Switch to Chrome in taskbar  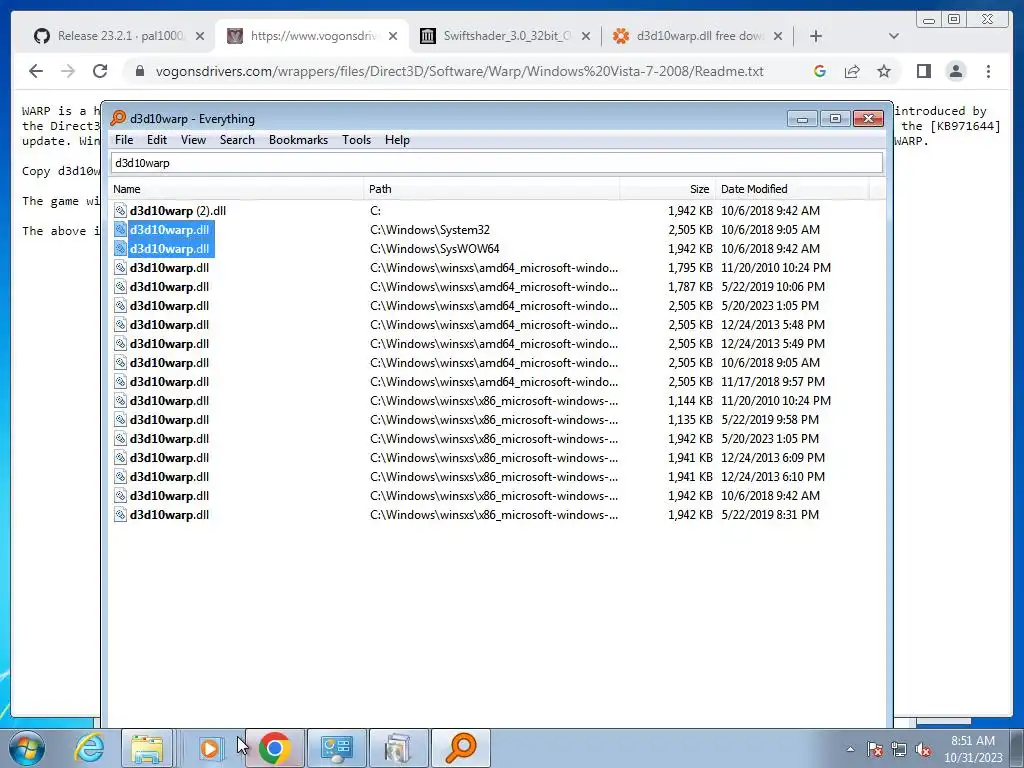tap(274, 748)
